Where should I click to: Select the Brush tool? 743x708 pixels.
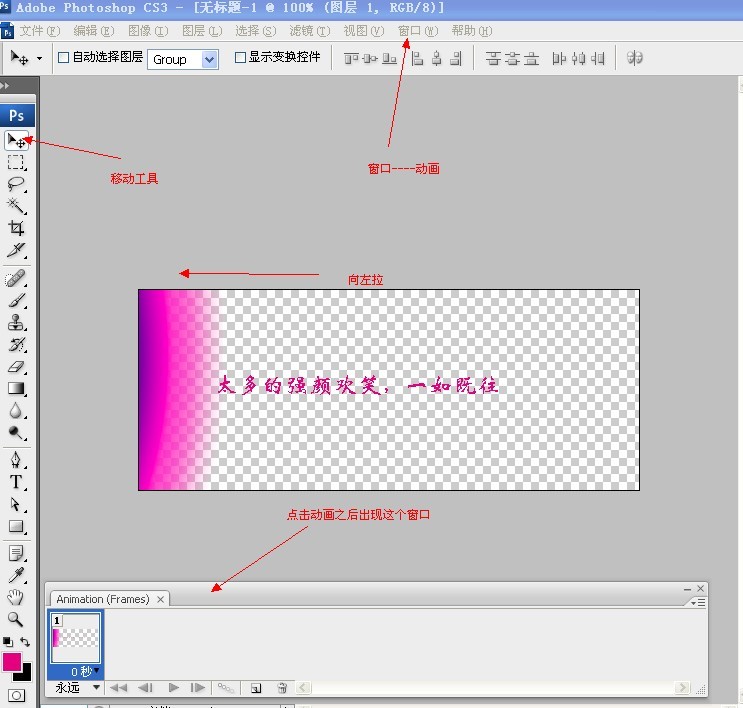16,300
